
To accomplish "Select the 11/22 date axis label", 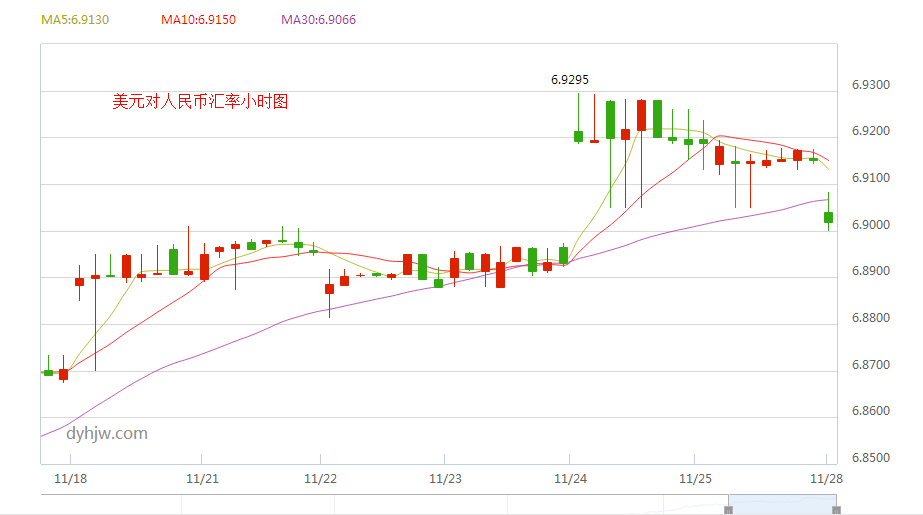I will [322, 479].
